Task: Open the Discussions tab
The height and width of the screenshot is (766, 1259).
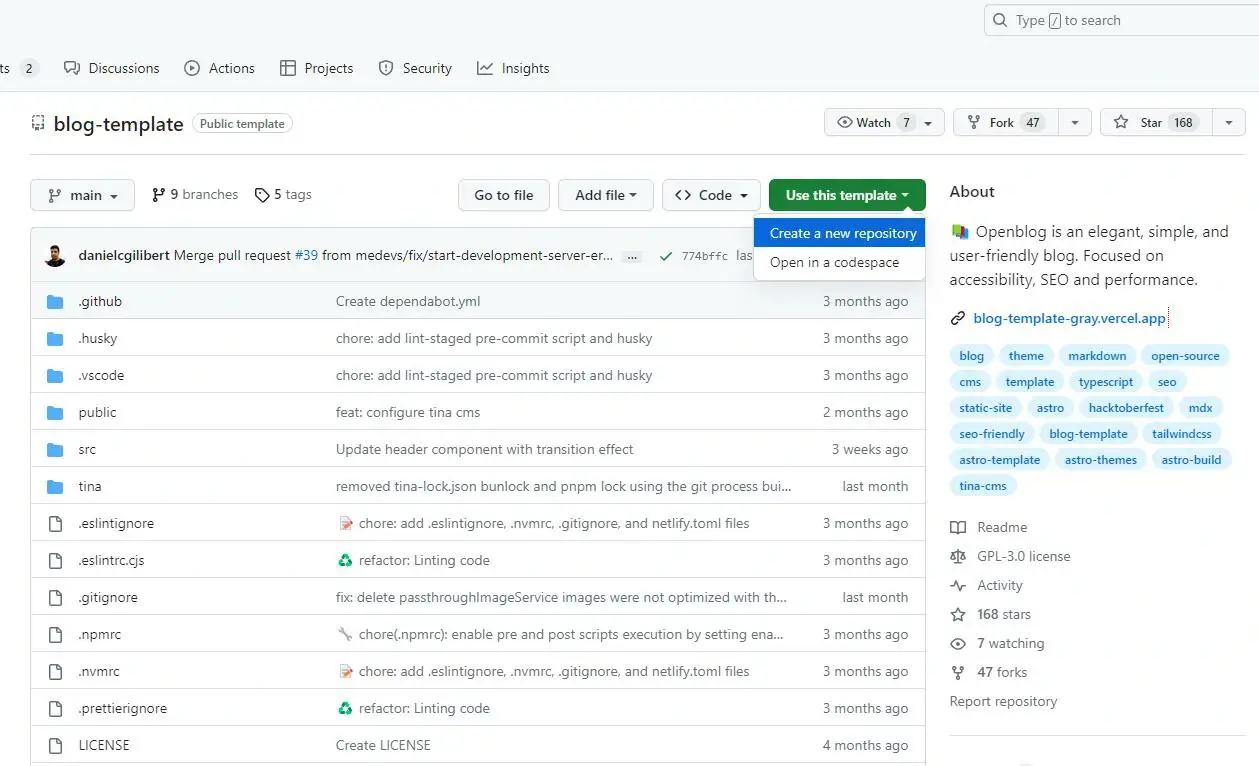Action: (x=111, y=68)
